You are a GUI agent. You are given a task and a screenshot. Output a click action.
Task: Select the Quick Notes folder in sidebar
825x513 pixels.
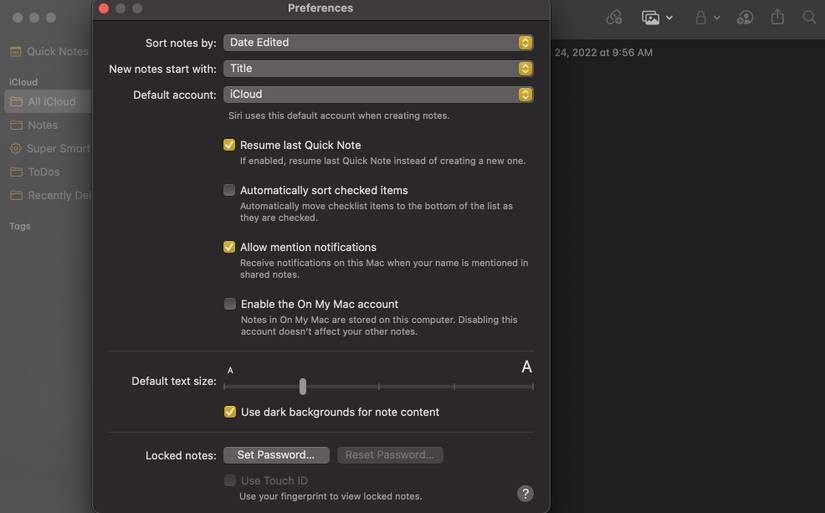(x=48, y=52)
